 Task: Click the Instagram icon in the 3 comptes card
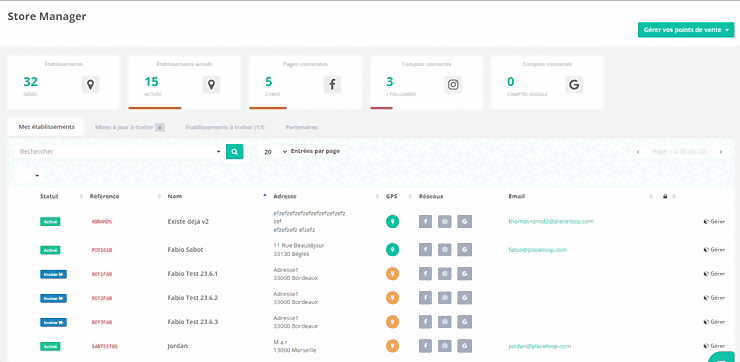pyautogui.click(x=453, y=84)
